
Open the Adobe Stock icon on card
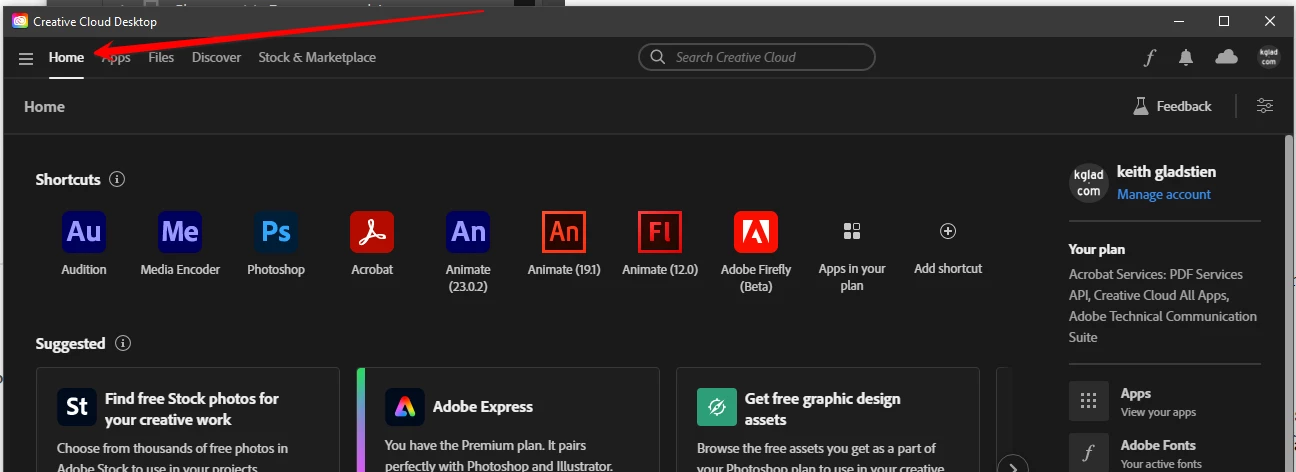click(77, 408)
